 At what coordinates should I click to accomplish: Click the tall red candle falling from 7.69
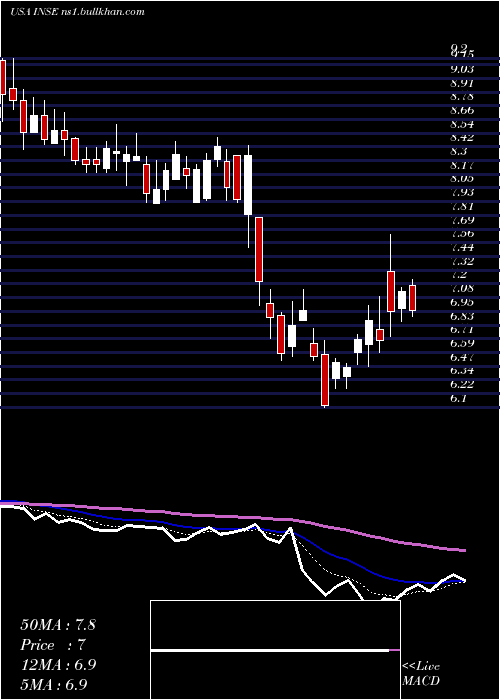(259, 249)
